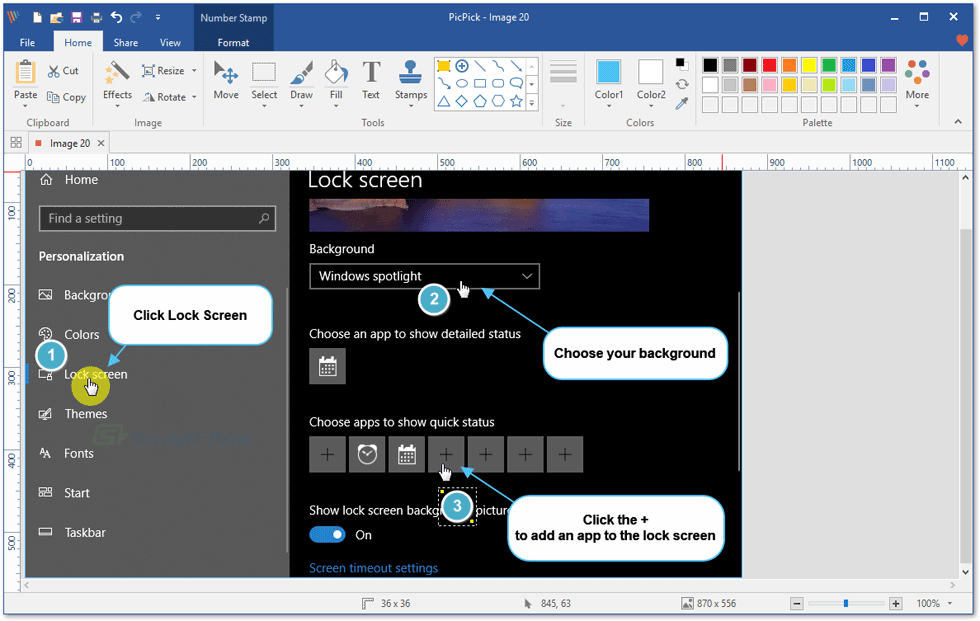
Task: Activate the Text tool
Action: pyautogui.click(x=371, y=80)
